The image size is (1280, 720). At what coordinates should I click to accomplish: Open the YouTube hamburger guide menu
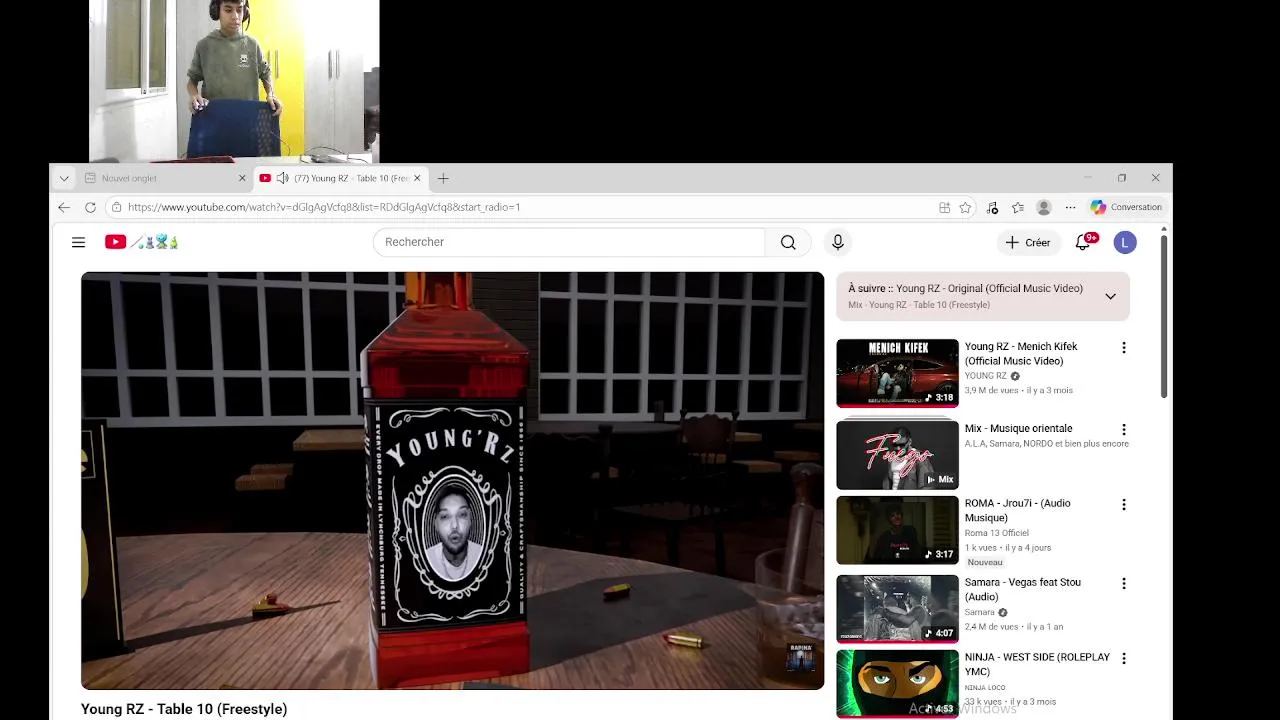(78, 242)
